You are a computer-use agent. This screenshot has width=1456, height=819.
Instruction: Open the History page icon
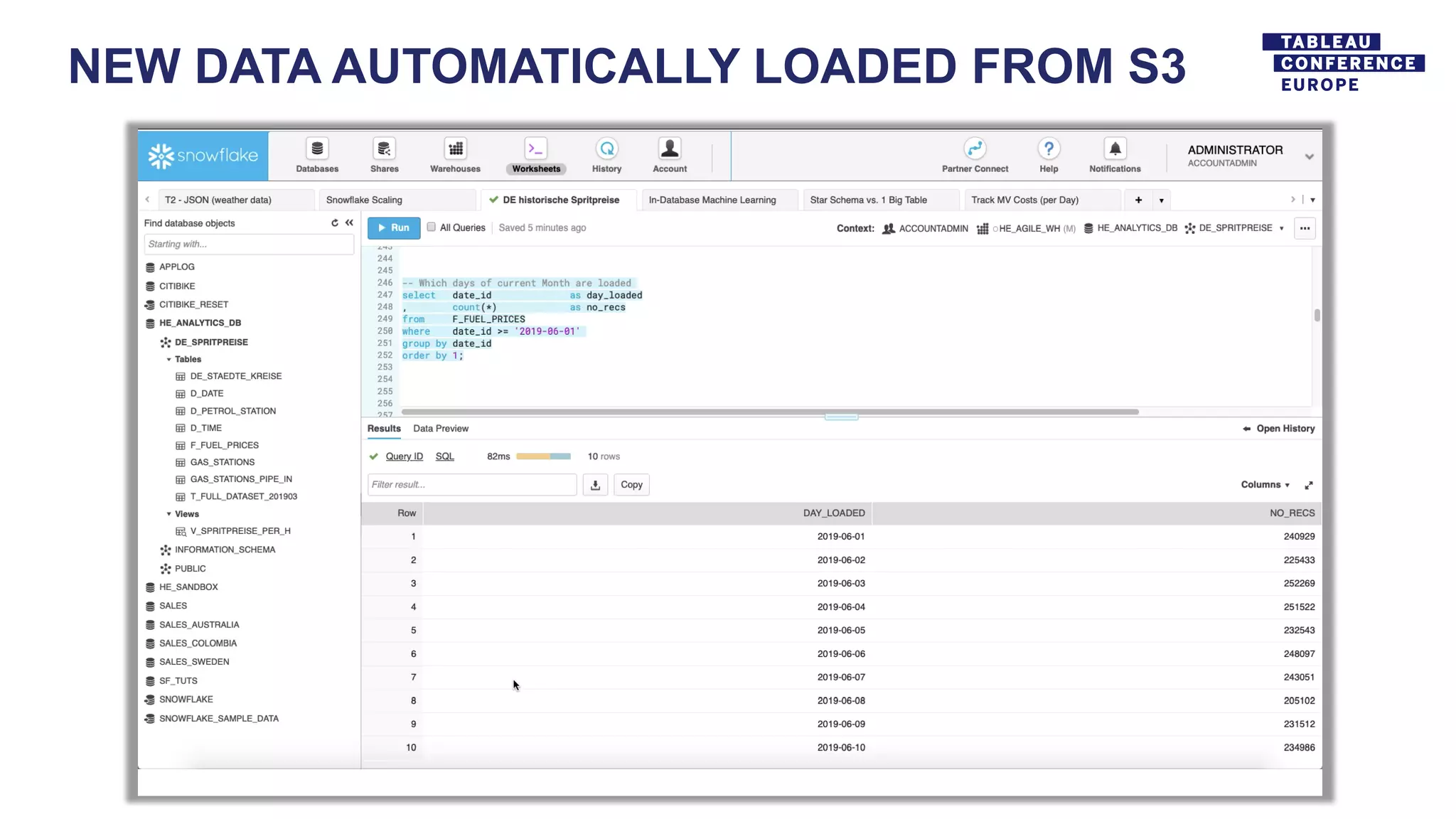(x=606, y=149)
